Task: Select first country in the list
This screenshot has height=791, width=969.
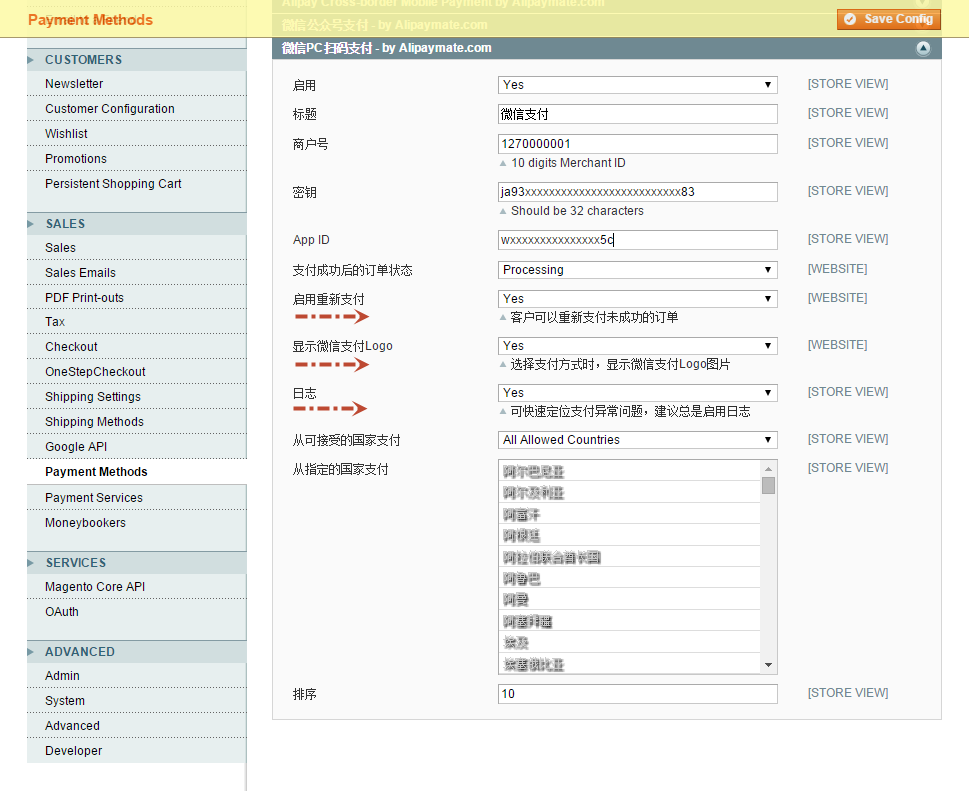Action: (629, 472)
